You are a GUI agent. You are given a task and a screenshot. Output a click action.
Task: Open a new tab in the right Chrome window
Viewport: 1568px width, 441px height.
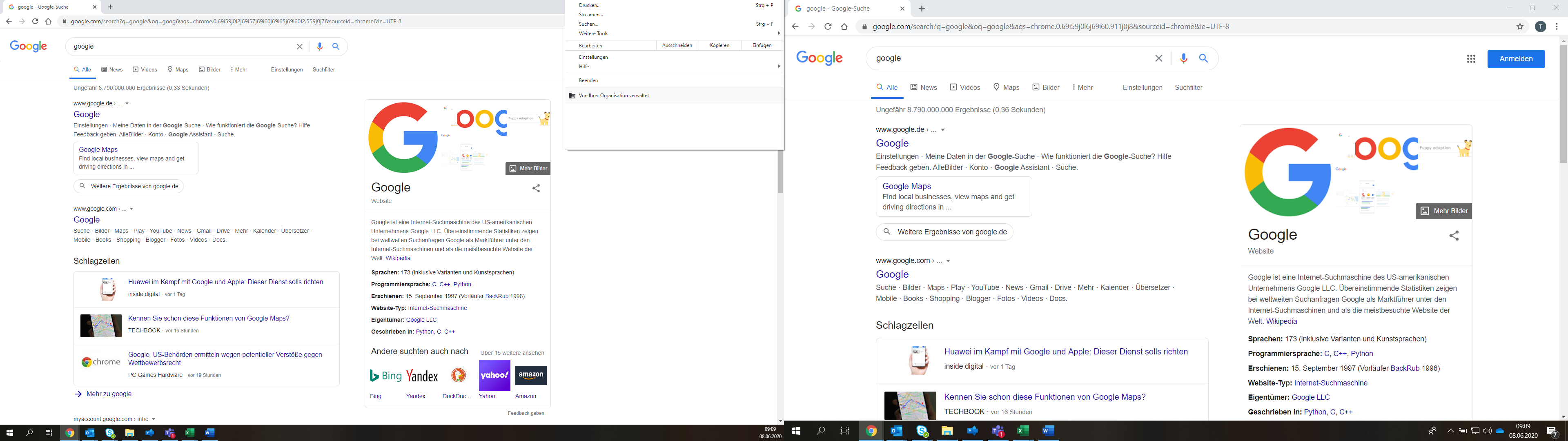coord(922,9)
